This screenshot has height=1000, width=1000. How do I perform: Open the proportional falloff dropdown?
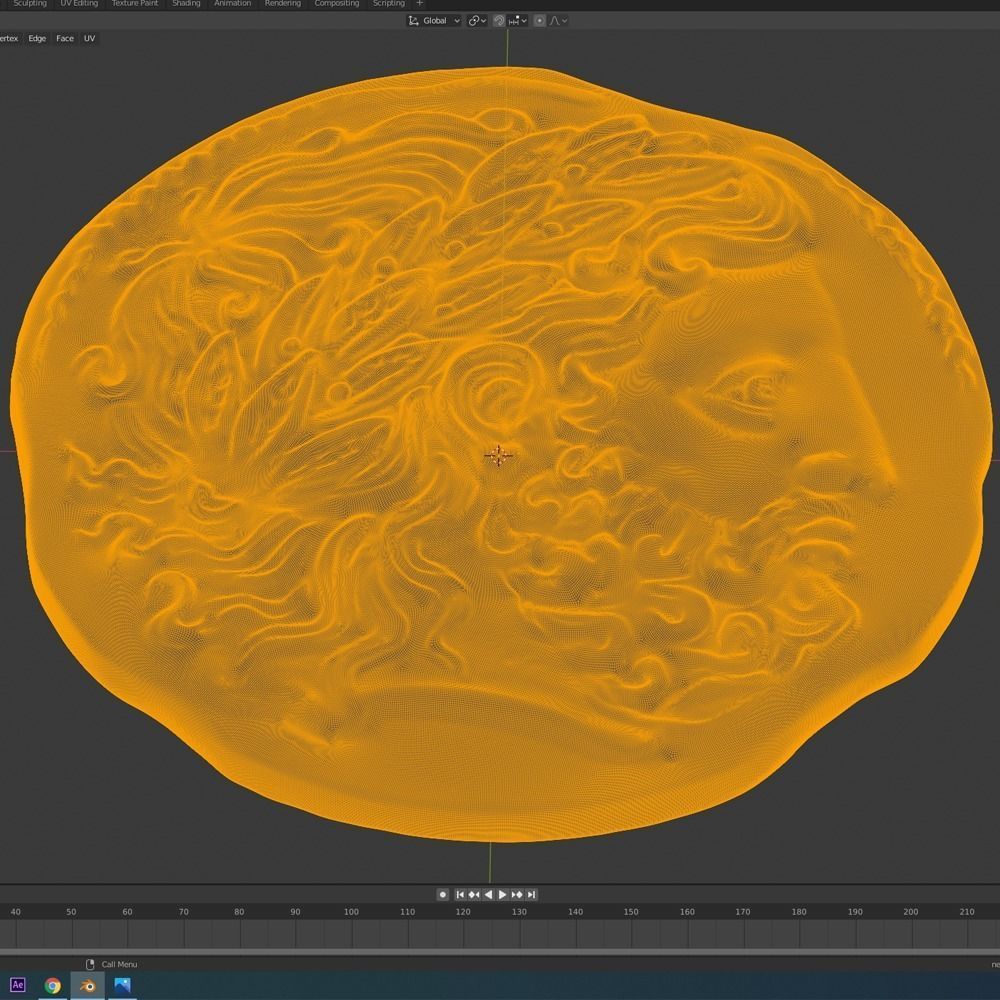pos(558,20)
